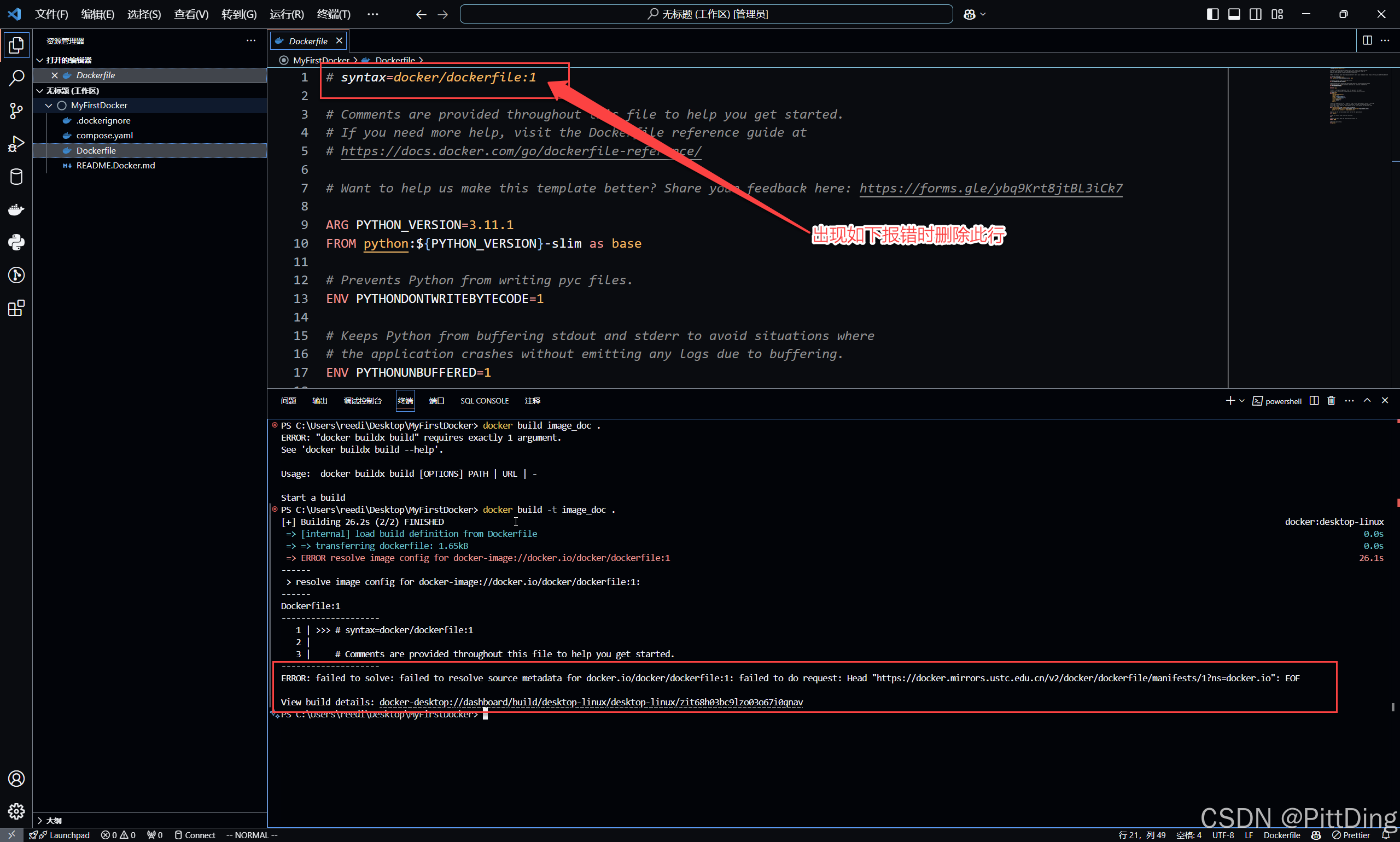The width and height of the screenshot is (1400, 842).
Task: Open the 终端(T) menu
Action: point(333,14)
